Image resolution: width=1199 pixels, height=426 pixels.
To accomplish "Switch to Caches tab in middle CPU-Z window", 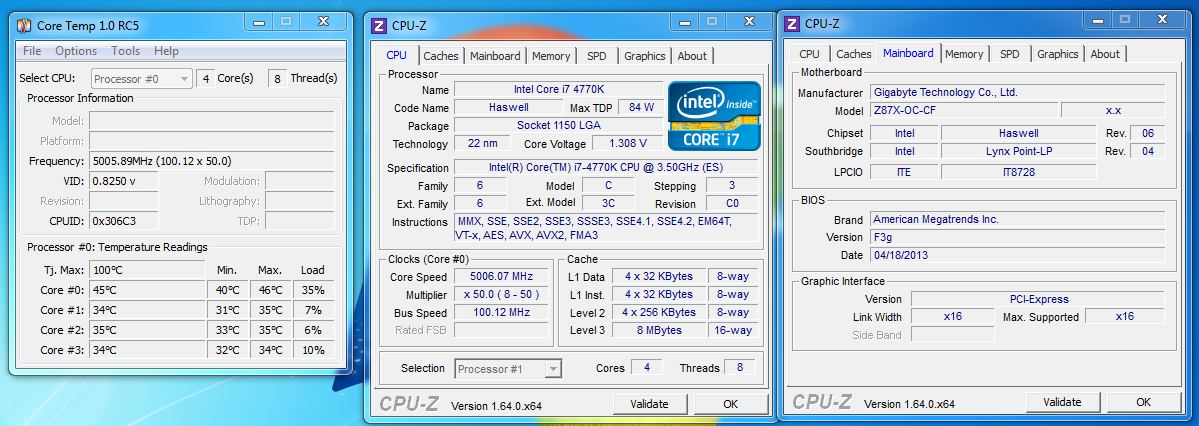I will pyautogui.click(x=441, y=56).
